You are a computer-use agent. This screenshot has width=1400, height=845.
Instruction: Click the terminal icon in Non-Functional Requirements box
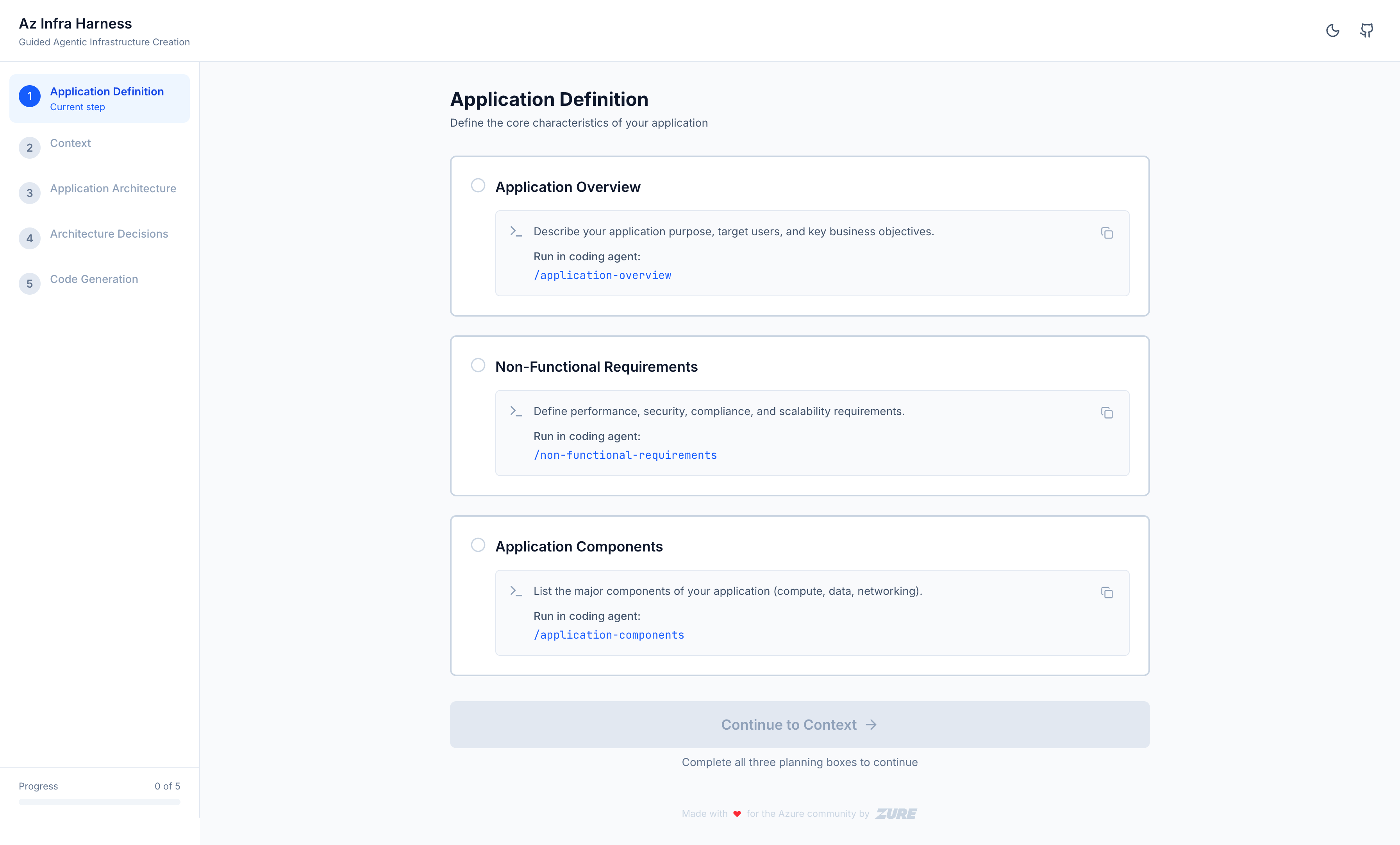[x=516, y=411]
